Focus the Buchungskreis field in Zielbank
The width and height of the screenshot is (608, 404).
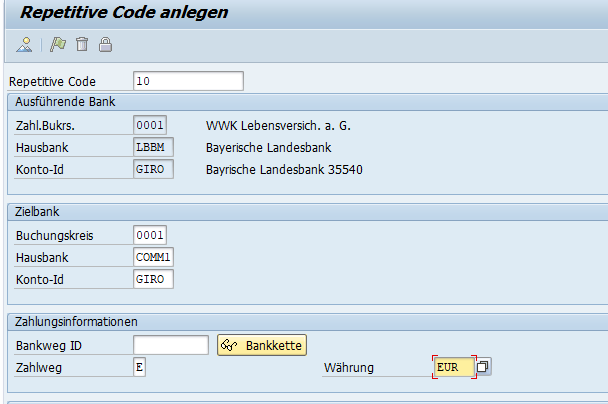coord(150,235)
